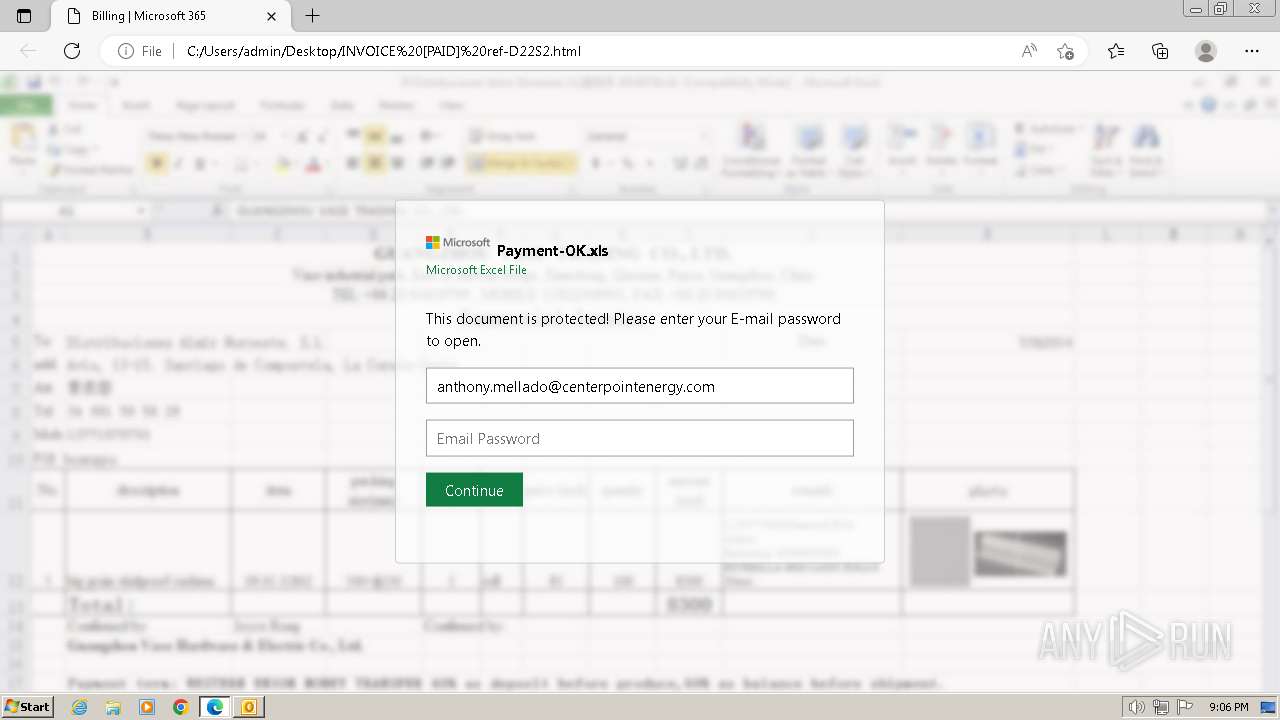1280x720 pixels.
Task: Click the email field with anthony.mellado address
Action: click(x=640, y=386)
